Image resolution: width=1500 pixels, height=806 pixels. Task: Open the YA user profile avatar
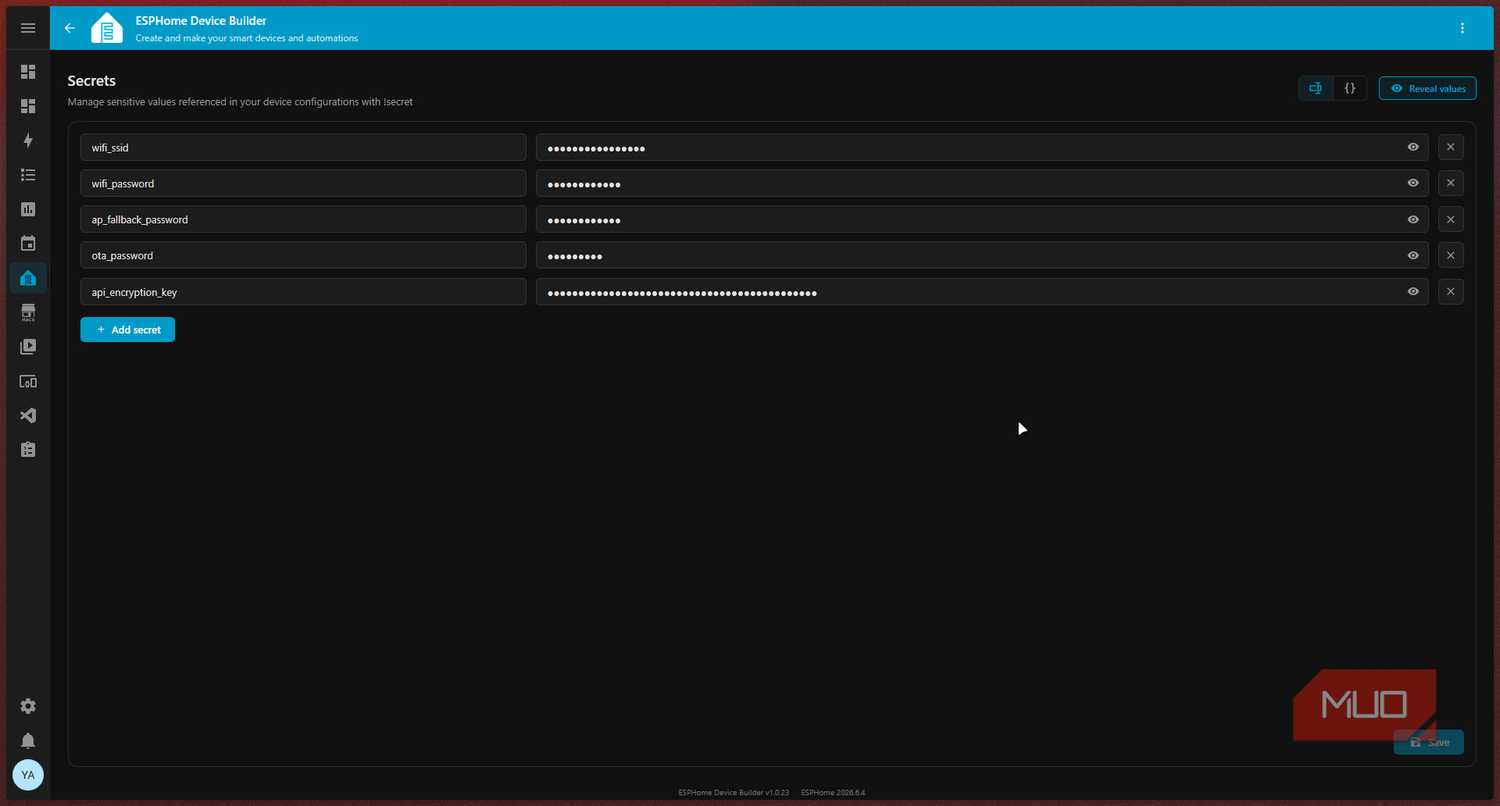coord(28,775)
